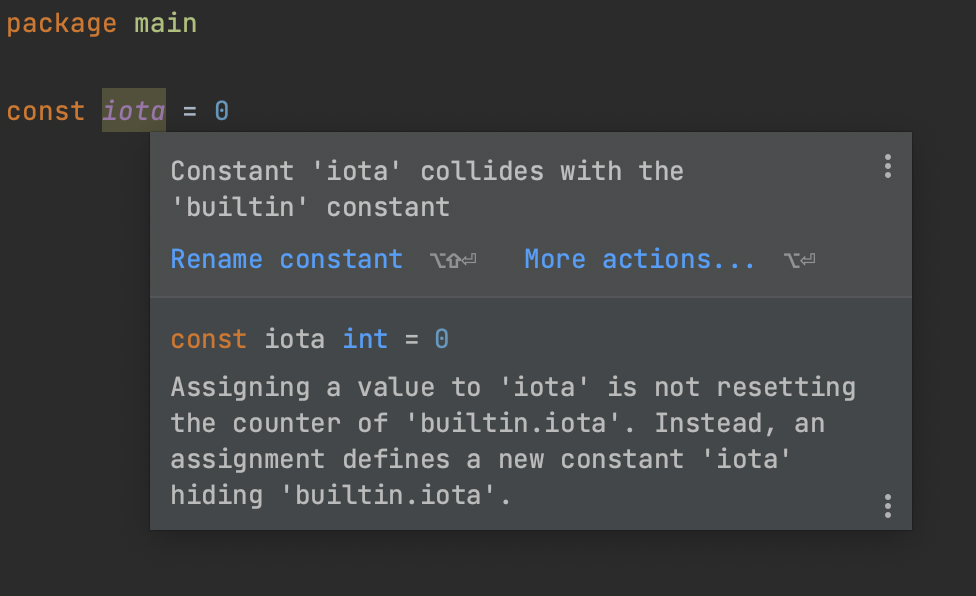Select the highlighted iota identifier in the editor

coord(133,111)
